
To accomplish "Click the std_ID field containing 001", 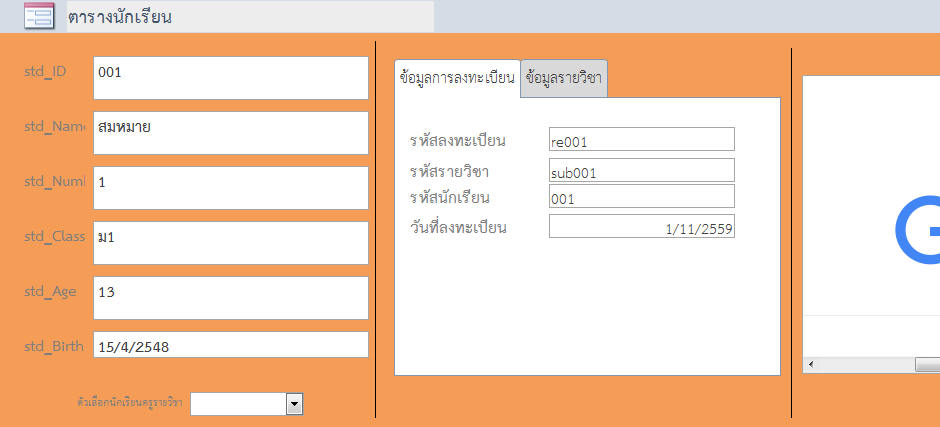I will pos(230,78).
